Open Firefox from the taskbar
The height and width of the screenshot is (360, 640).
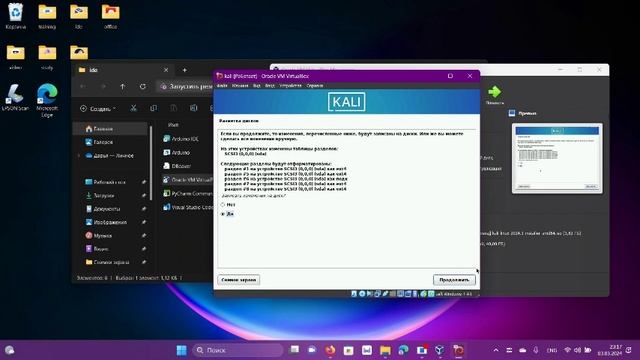pyautogui.click(x=330, y=350)
